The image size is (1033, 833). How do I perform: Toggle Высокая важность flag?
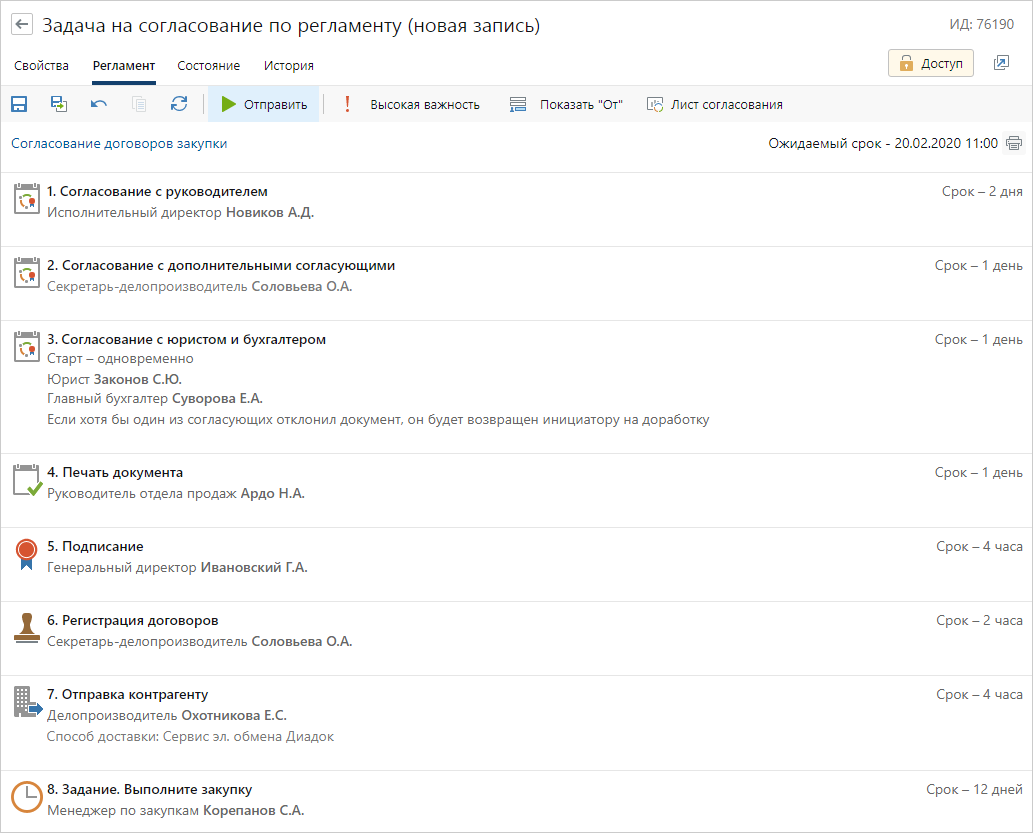tap(411, 104)
